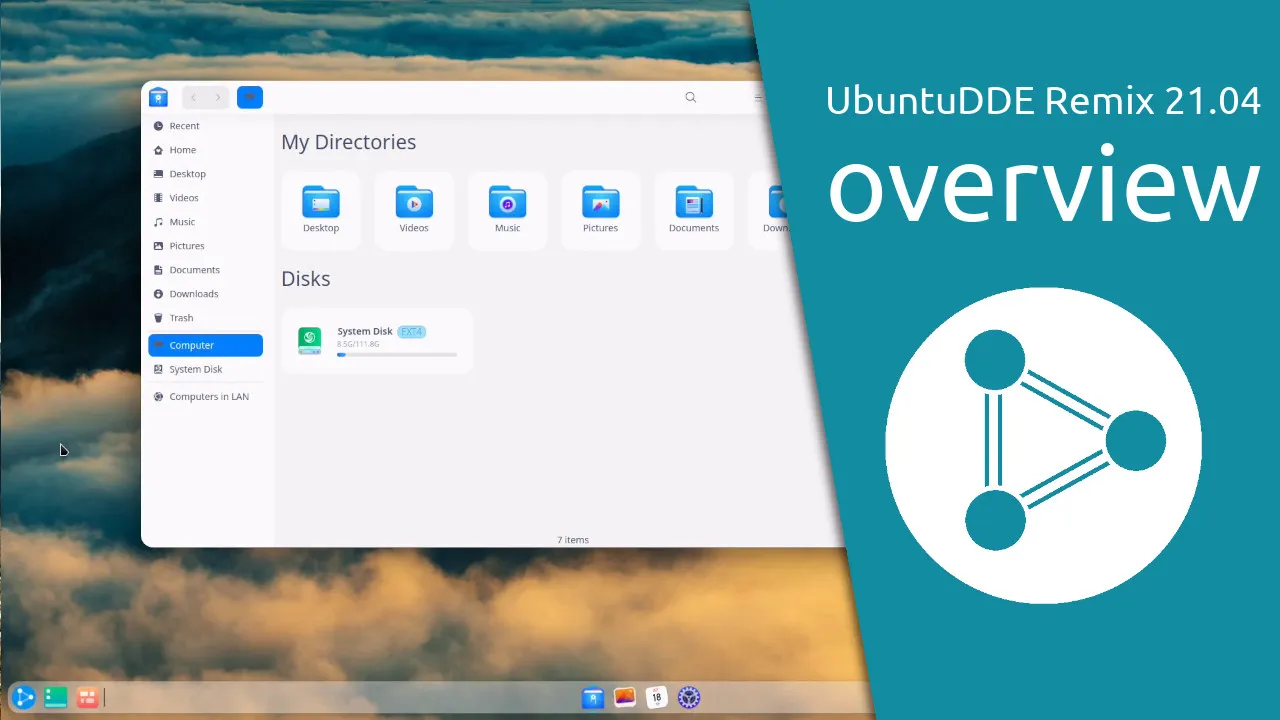
Task: Open Home in the sidebar
Action: [206, 150]
